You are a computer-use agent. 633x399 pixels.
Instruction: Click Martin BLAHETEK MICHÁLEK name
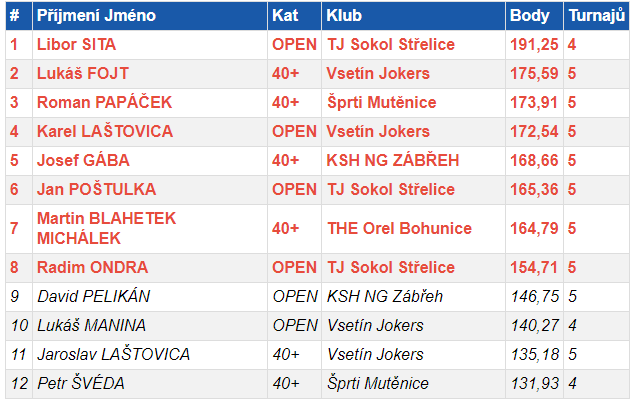point(106,229)
